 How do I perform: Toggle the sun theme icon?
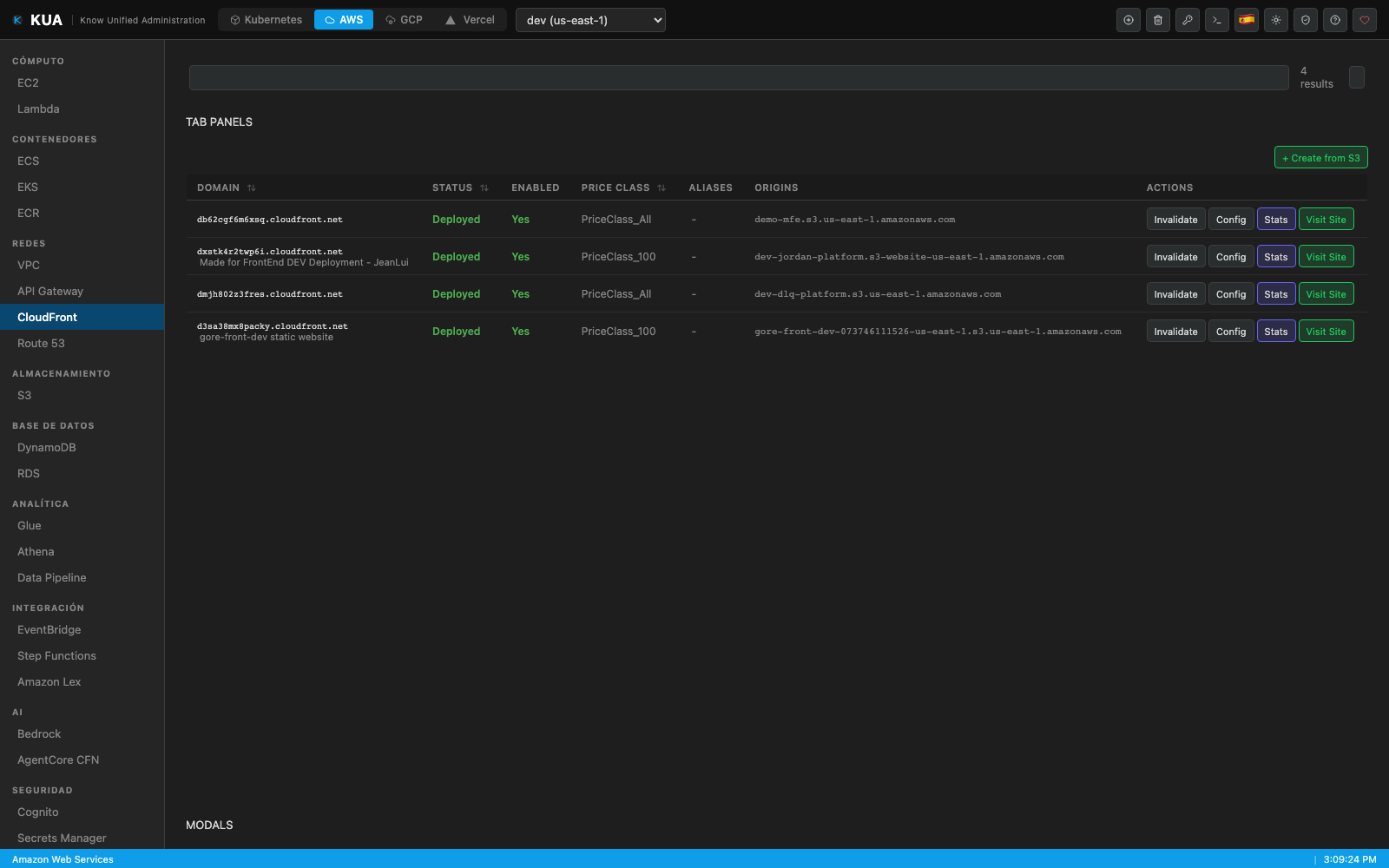[x=1276, y=20]
